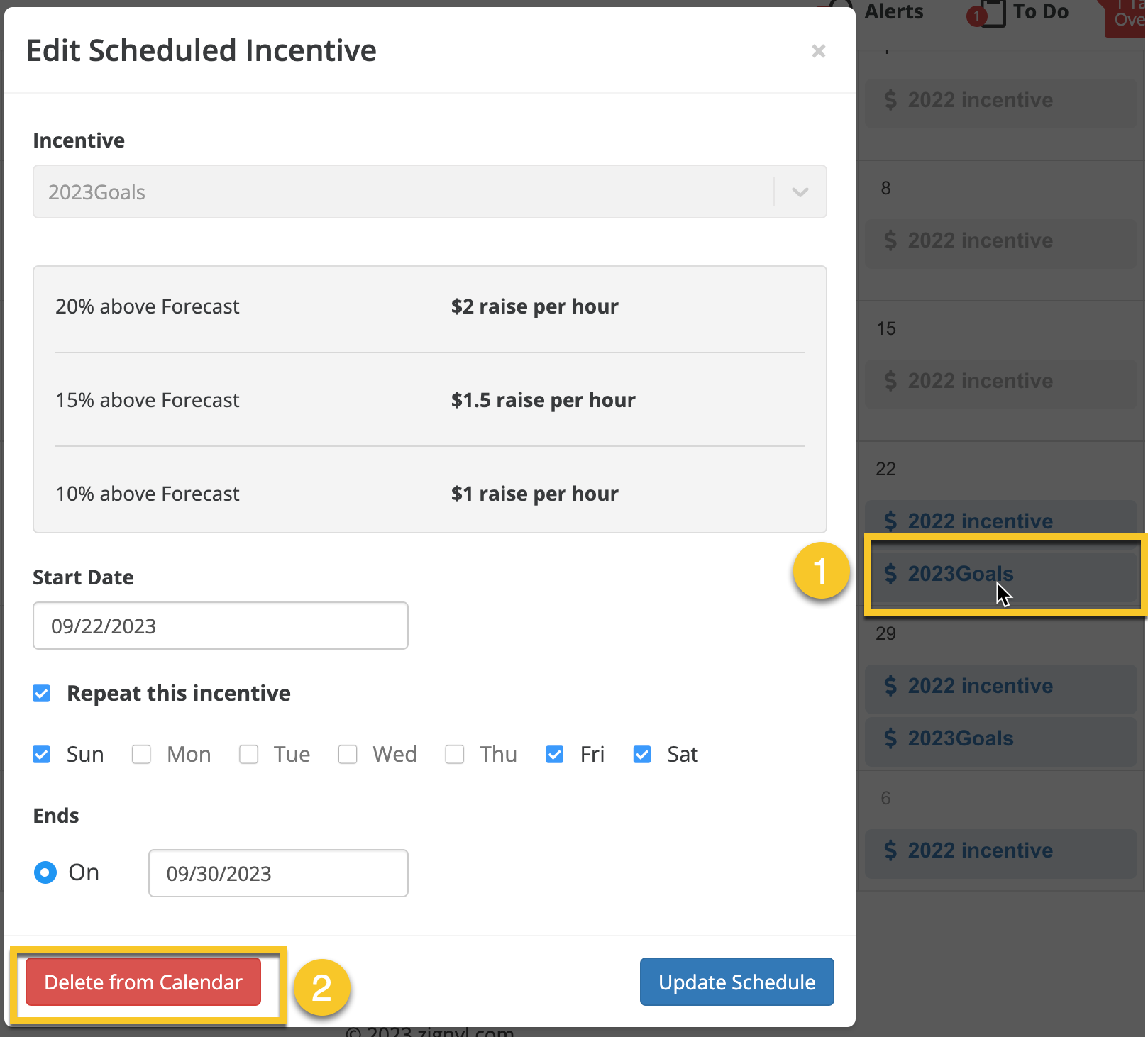Viewport: 1148px width, 1037px height.
Task: Click the Update Schedule button
Action: point(736,982)
